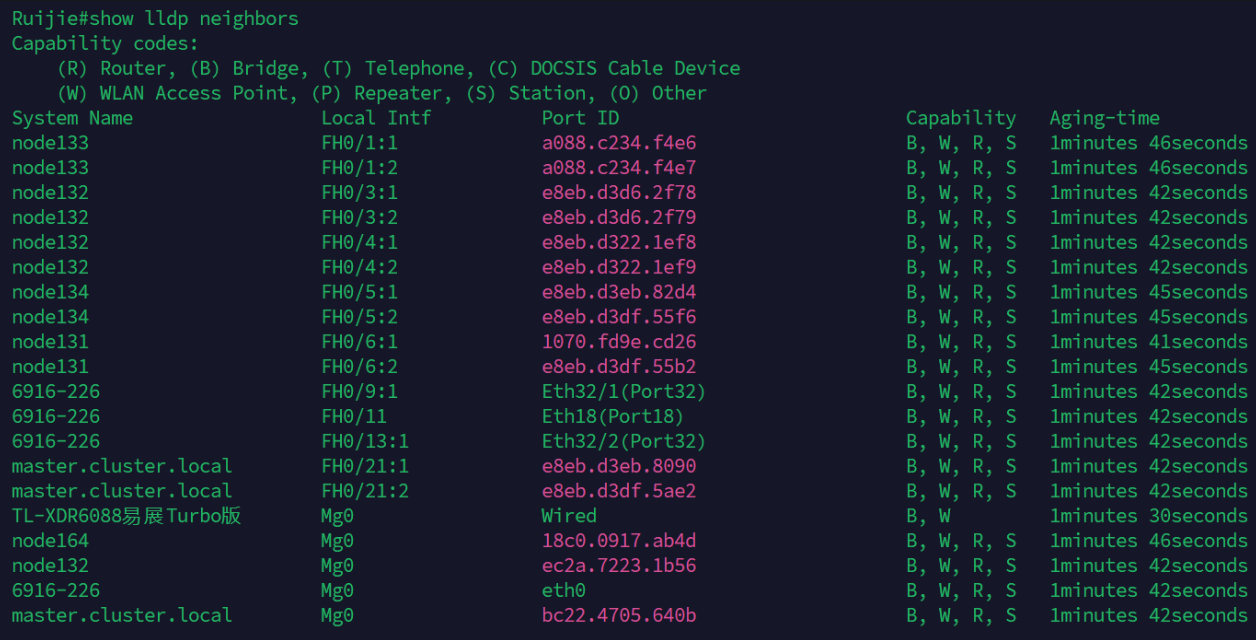Click the node164 system name
The image size is (1256, 640).
pos(50,541)
